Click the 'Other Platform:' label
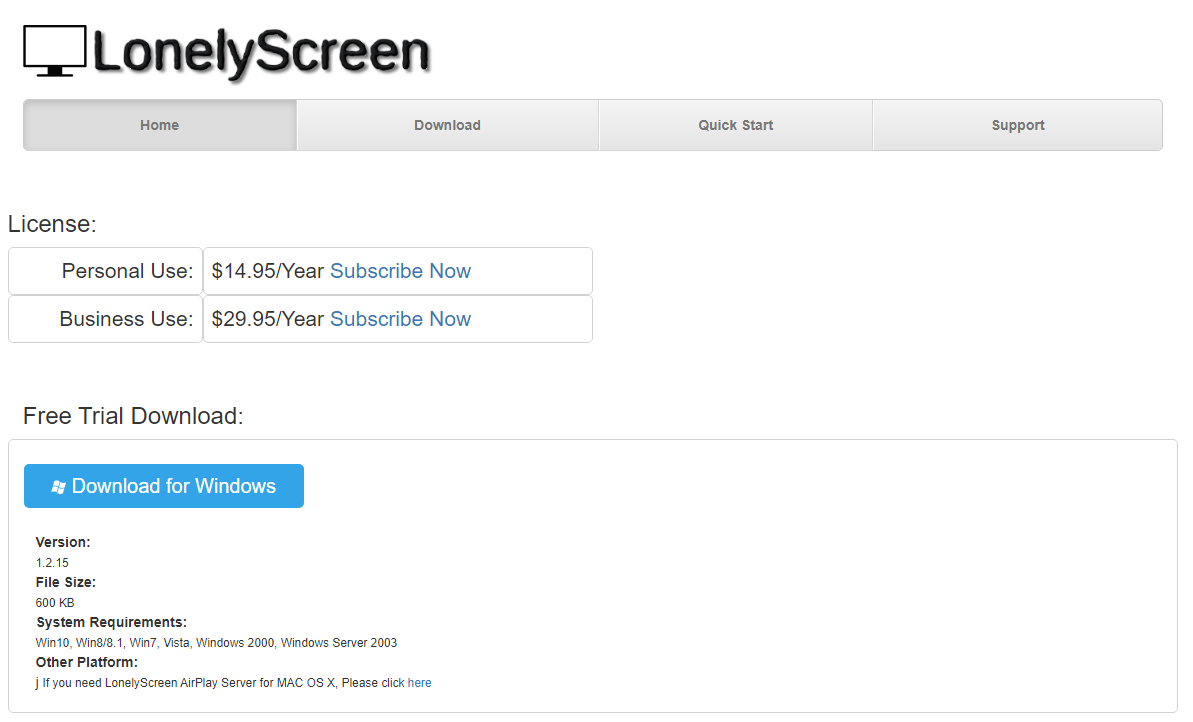The width and height of the screenshot is (1193, 722). pos(87,662)
